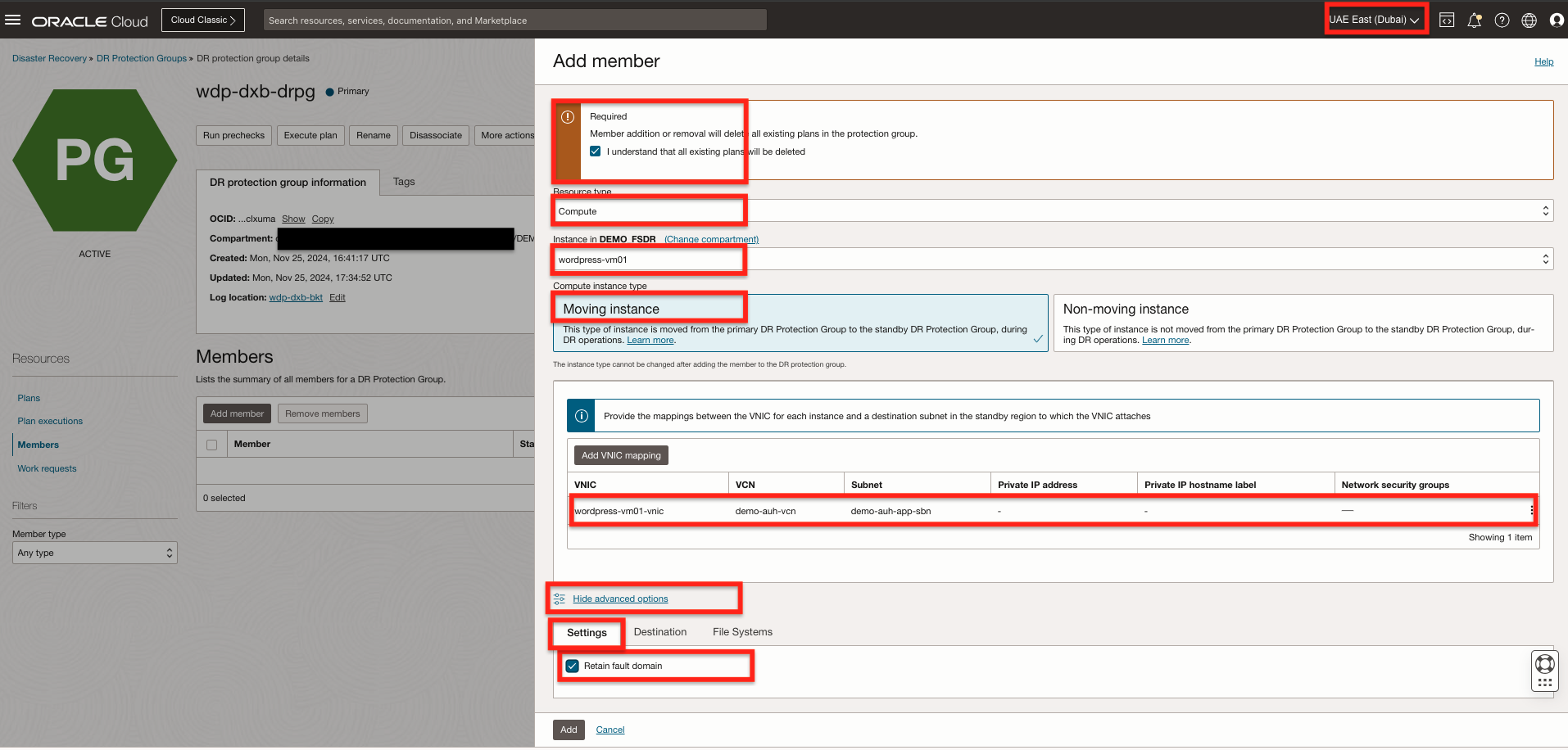Click Copy next to the OCID

pyautogui.click(x=323, y=219)
